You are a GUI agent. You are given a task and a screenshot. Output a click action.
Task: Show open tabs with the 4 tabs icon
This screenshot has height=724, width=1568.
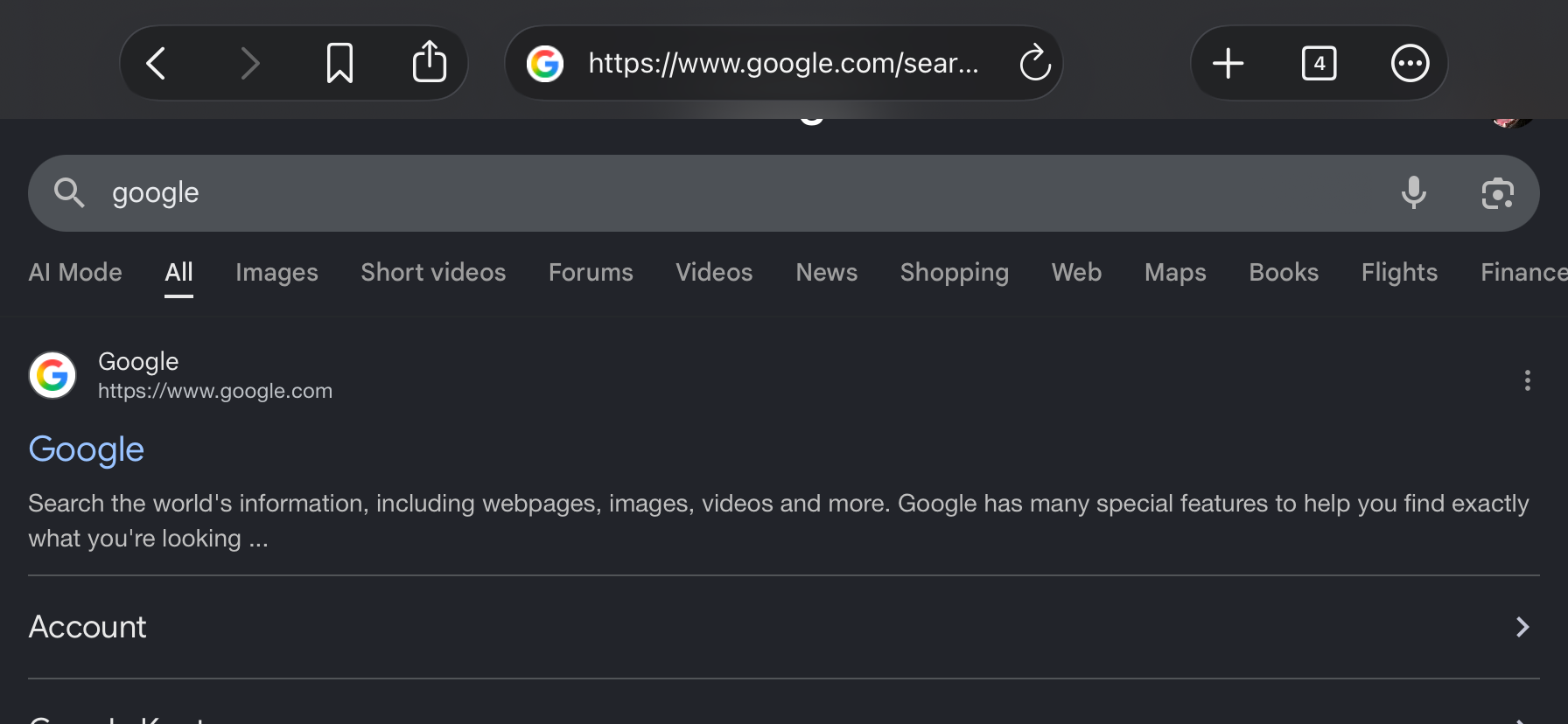[1319, 63]
